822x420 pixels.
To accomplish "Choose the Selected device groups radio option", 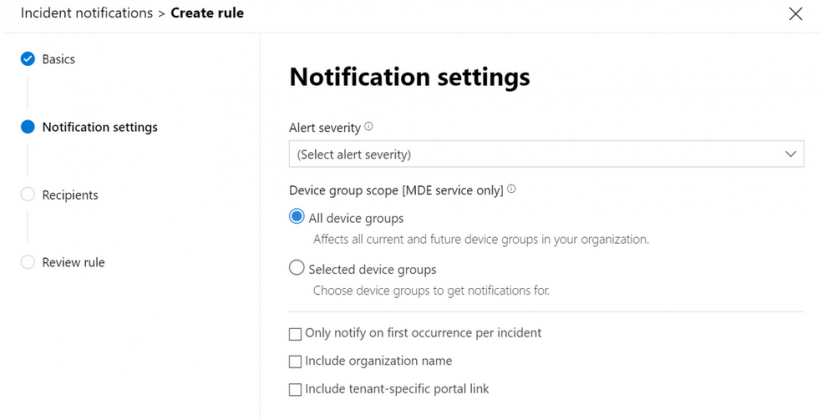I will [x=296, y=268].
